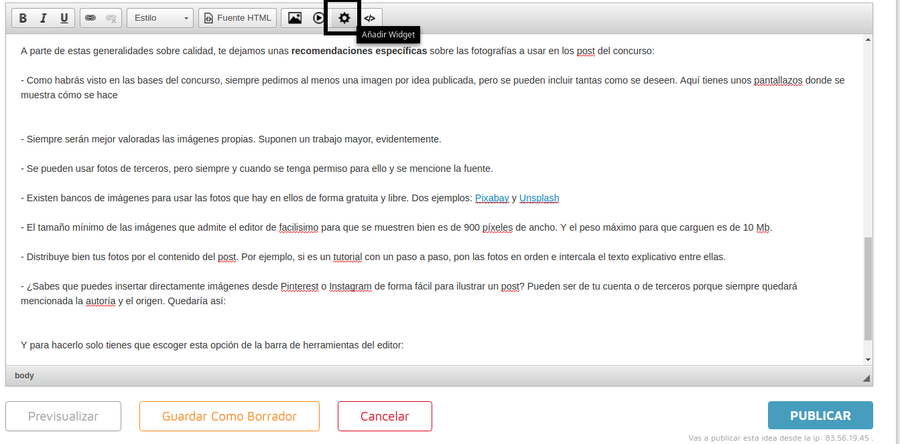Screen dimensions: 900x444
Task: Switch to Fuente HTML source view
Action: click(x=236, y=18)
